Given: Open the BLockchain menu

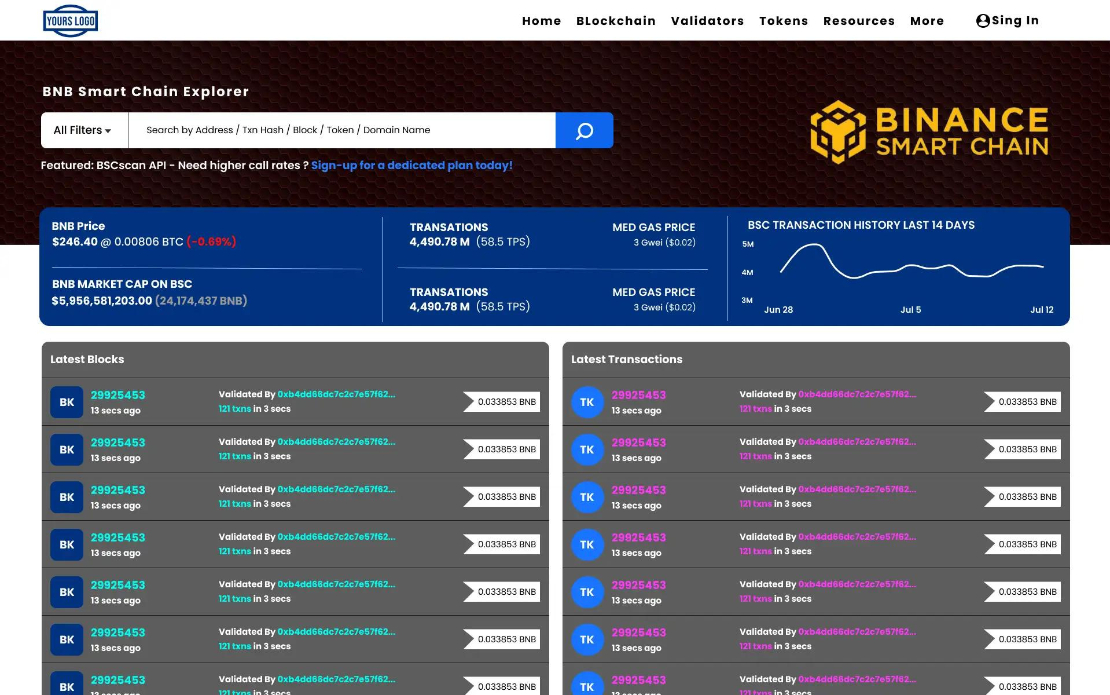Looking at the screenshot, I should pos(616,21).
